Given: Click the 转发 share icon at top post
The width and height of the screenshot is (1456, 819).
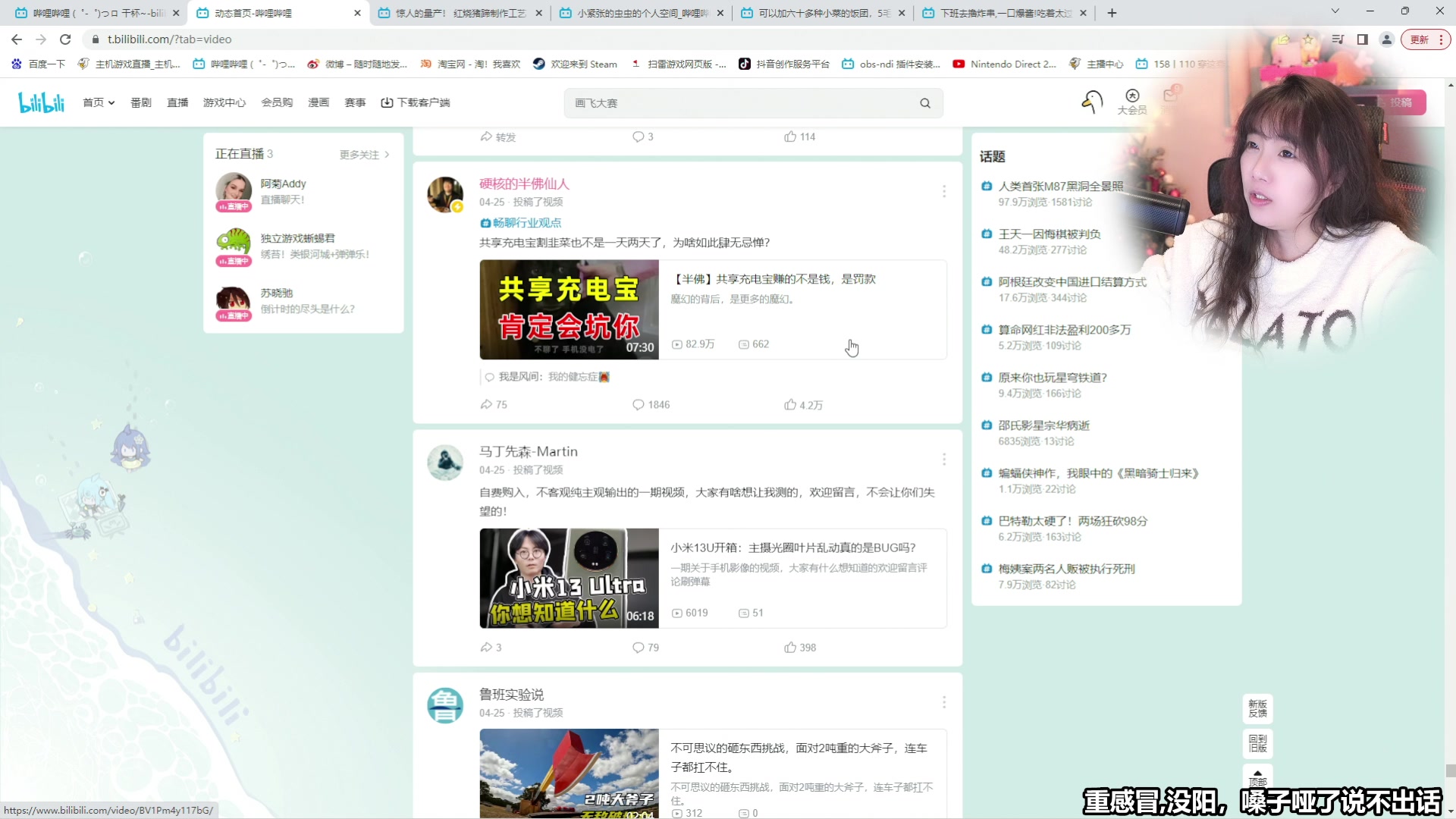Looking at the screenshot, I should [x=497, y=137].
